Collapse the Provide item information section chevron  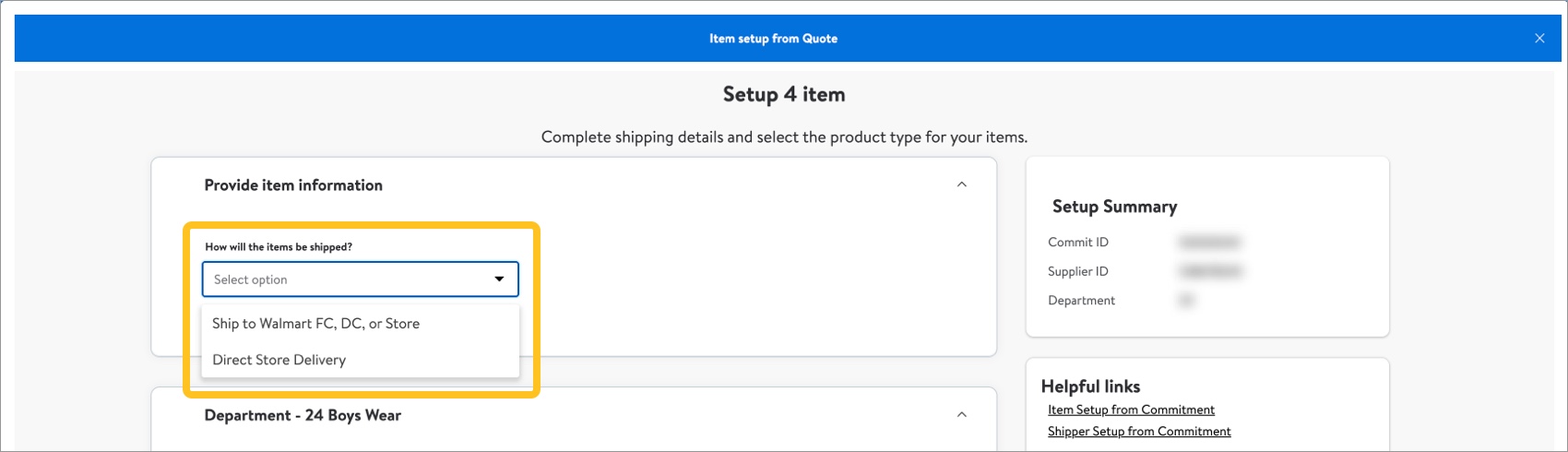pyautogui.click(x=962, y=184)
